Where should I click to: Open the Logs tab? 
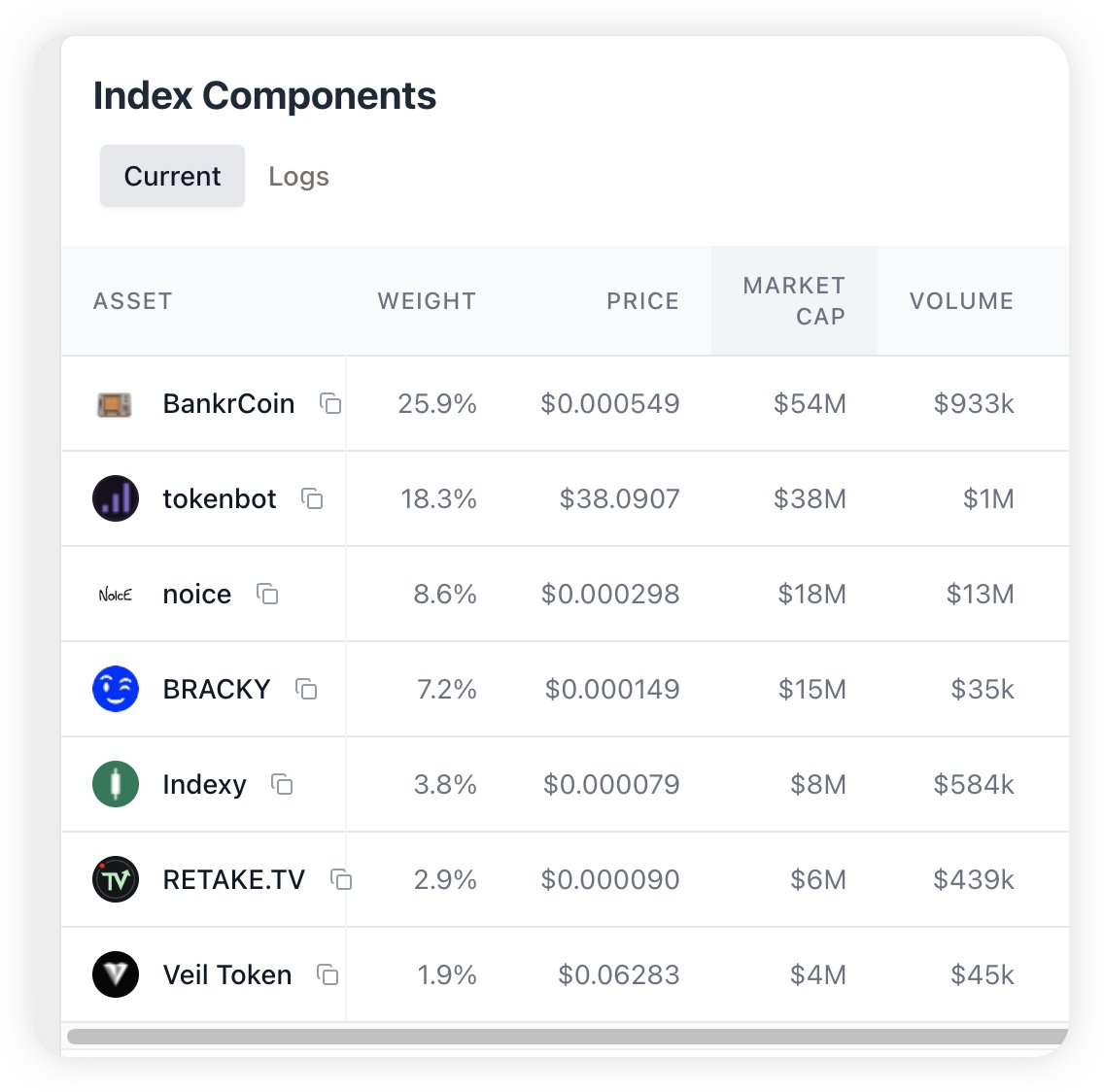click(298, 177)
